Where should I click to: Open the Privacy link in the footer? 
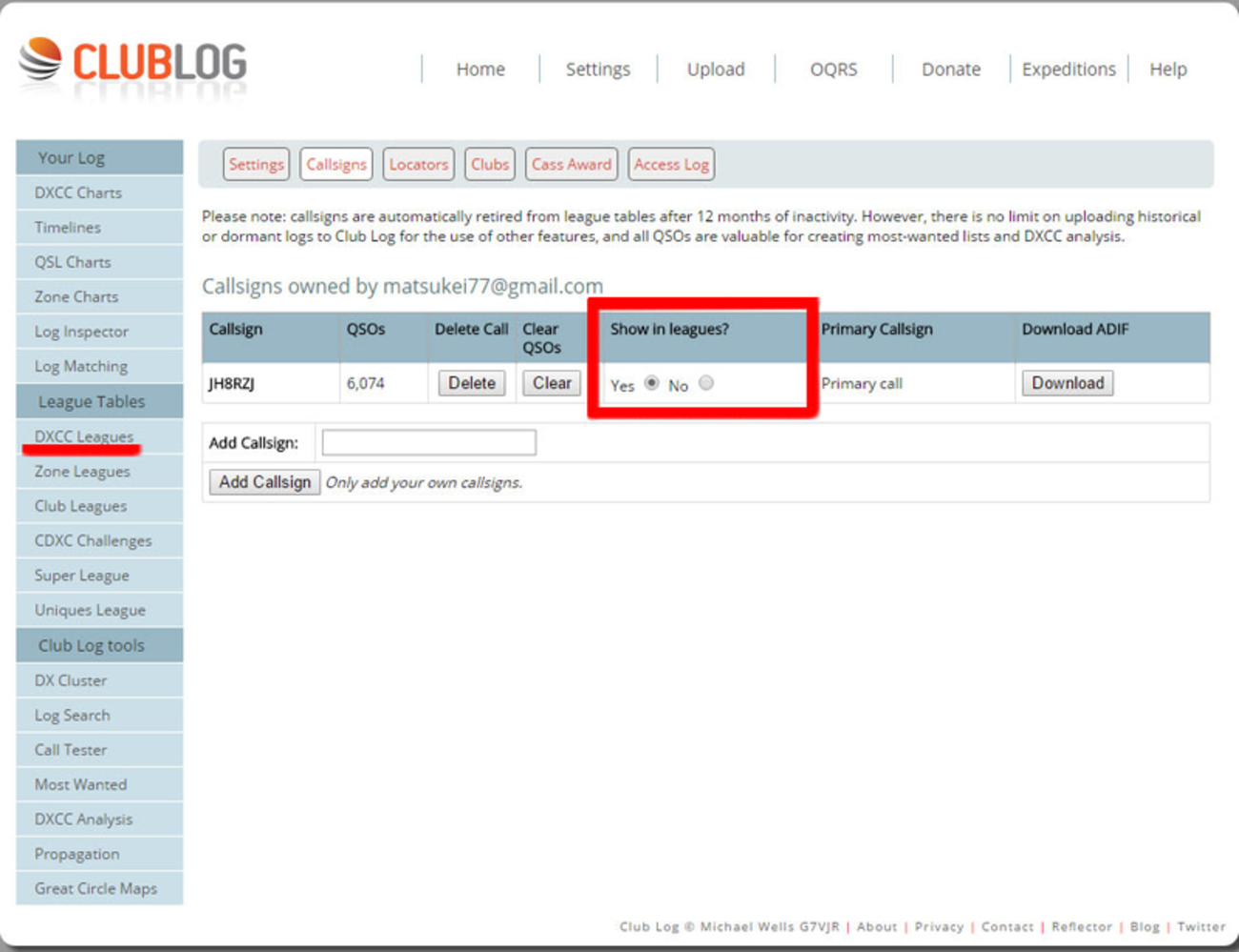939,926
